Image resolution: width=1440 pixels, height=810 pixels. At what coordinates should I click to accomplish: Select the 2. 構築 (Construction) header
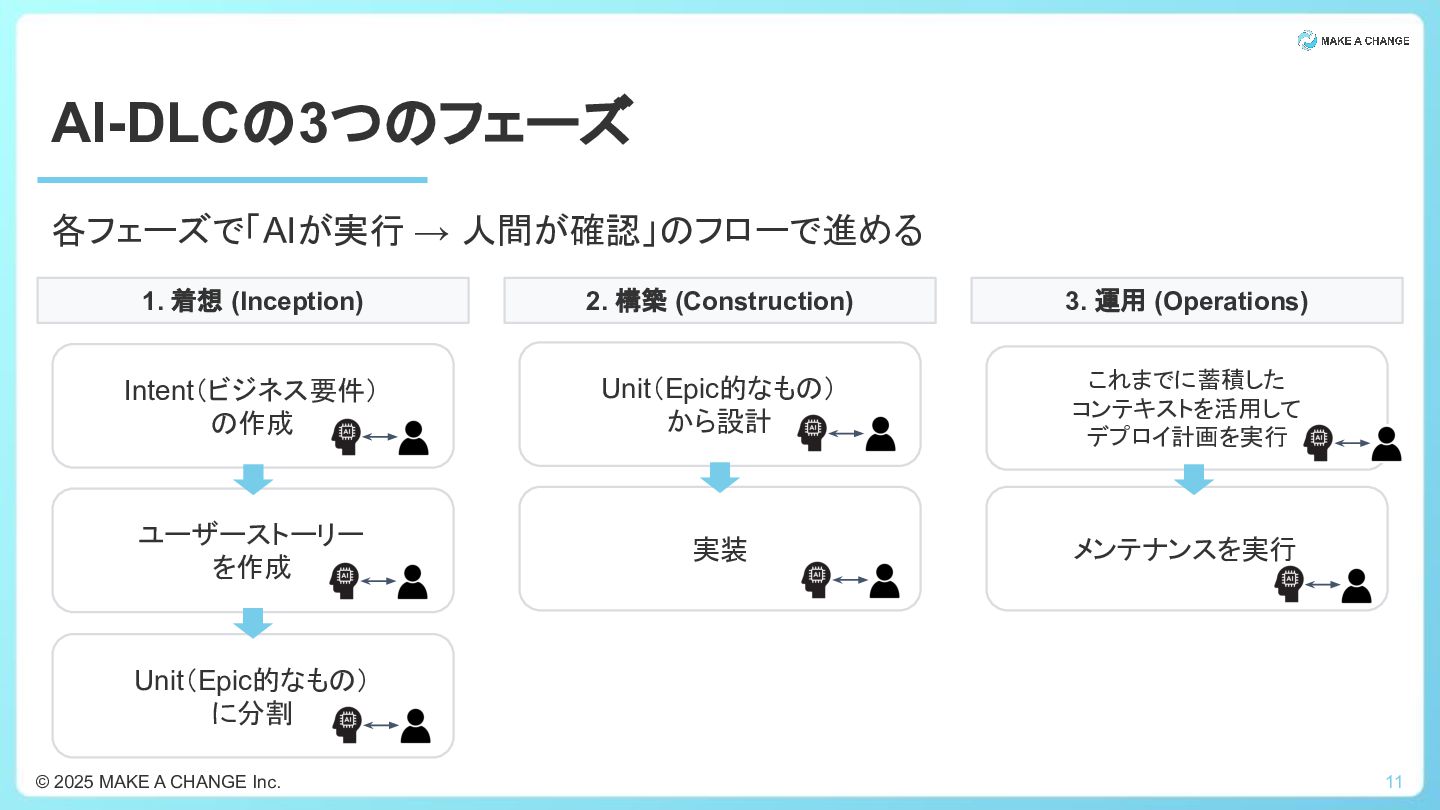(x=719, y=301)
